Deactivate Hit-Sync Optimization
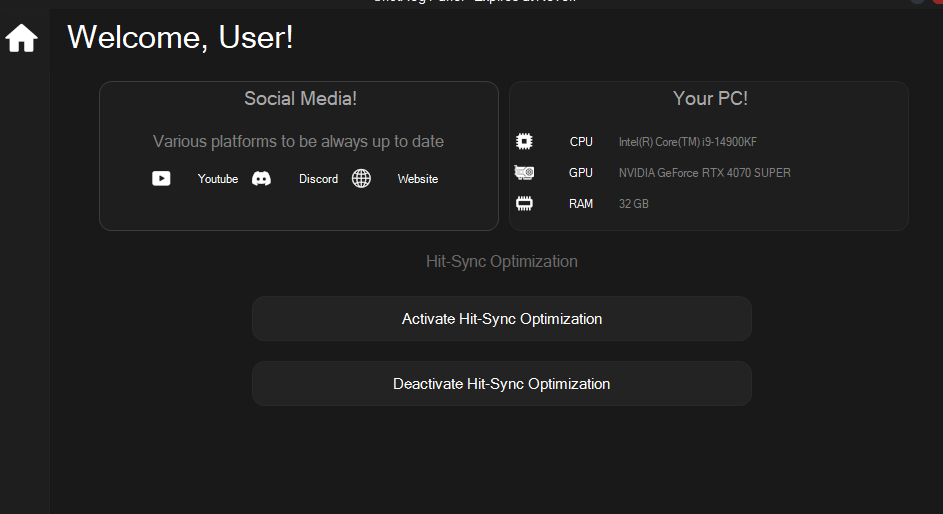Screen dimensions: 943x514 point(502,384)
